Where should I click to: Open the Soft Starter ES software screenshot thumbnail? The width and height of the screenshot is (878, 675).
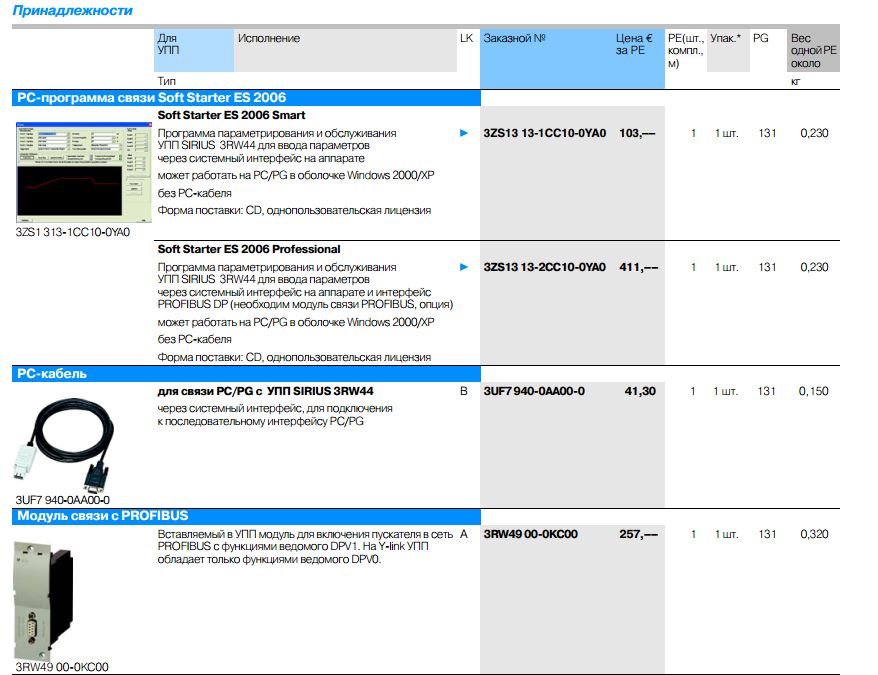tap(84, 173)
